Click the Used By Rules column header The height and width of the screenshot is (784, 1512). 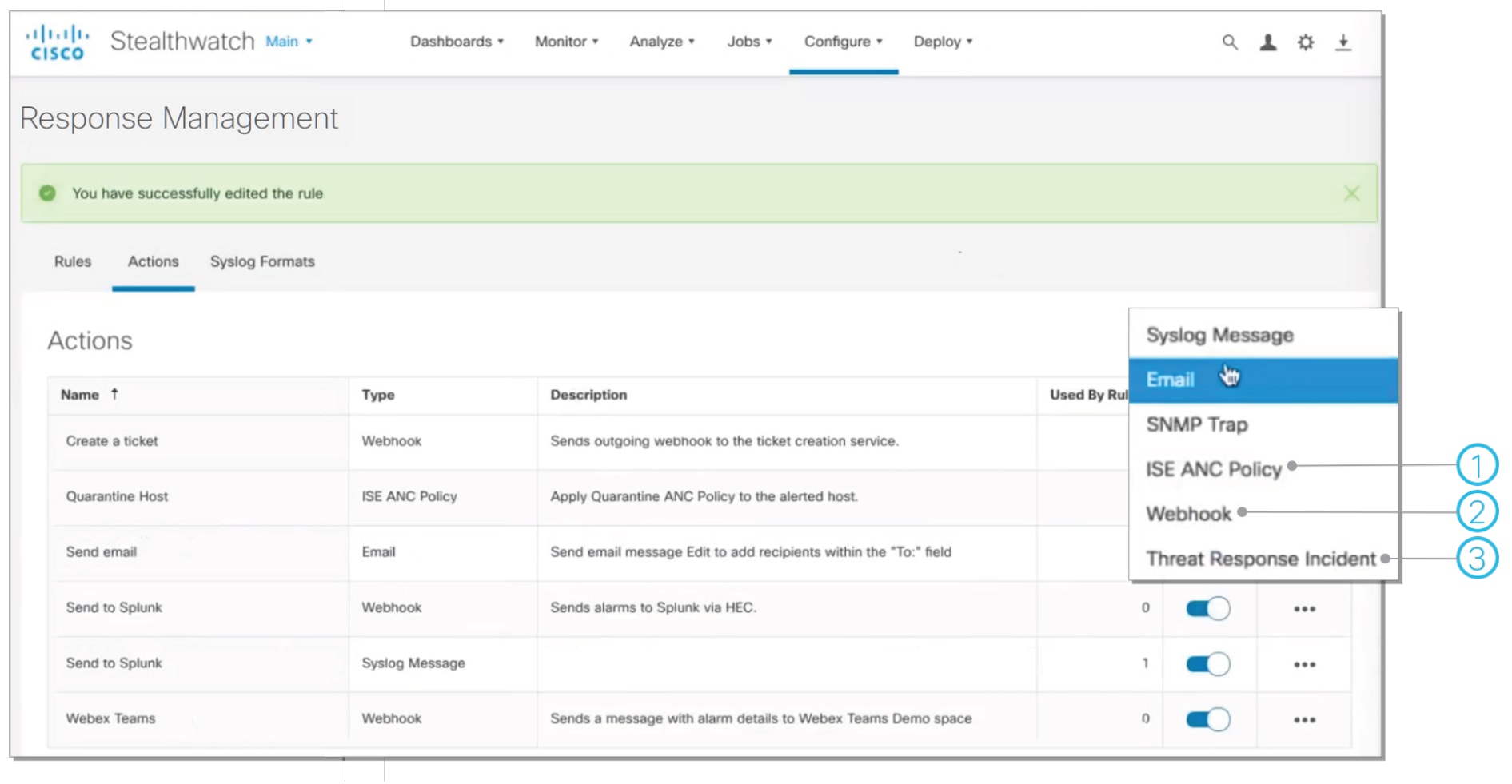pos(1088,395)
